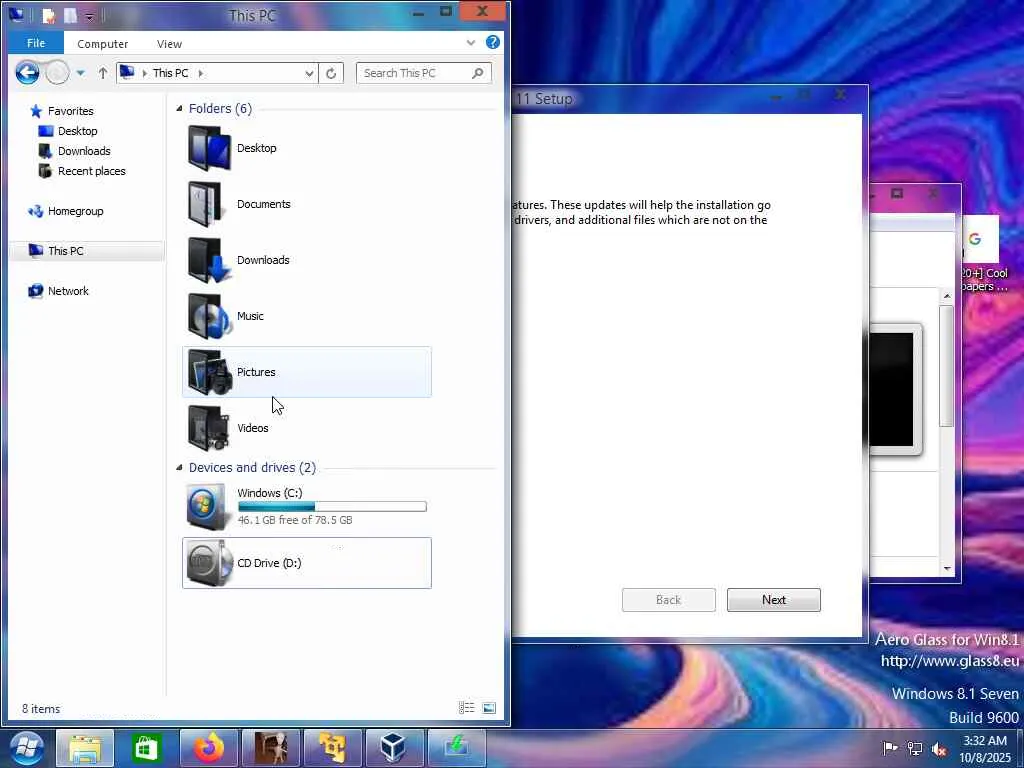1024x768 pixels.
Task: Select This PC in the navigation pane
Action: pyautogui.click(x=65, y=251)
